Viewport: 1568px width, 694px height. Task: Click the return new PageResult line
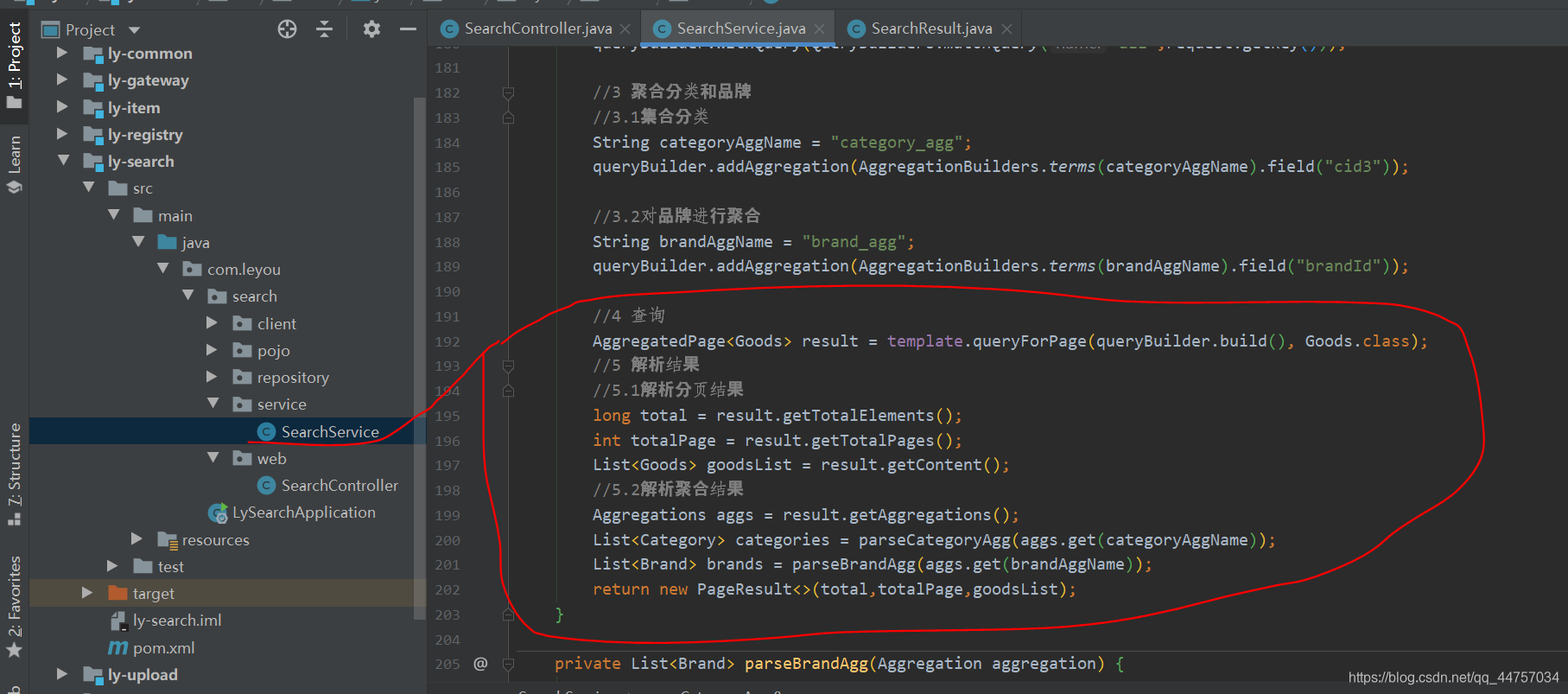[834, 589]
